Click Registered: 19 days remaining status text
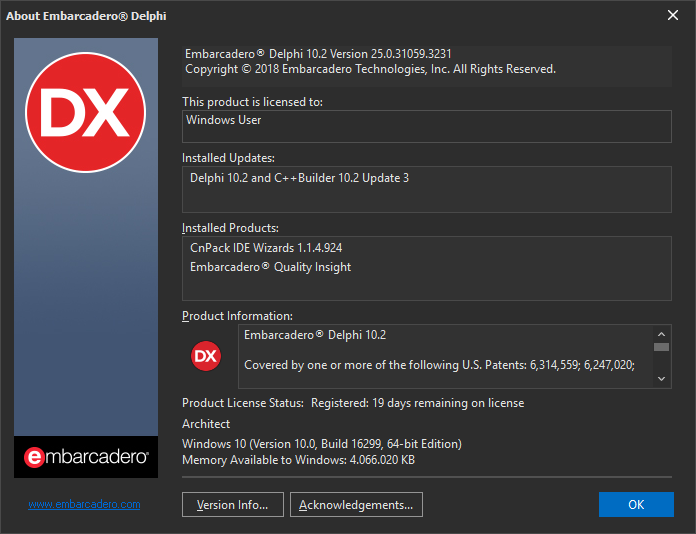Viewport: 696px width, 534px height. (x=417, y=403)
